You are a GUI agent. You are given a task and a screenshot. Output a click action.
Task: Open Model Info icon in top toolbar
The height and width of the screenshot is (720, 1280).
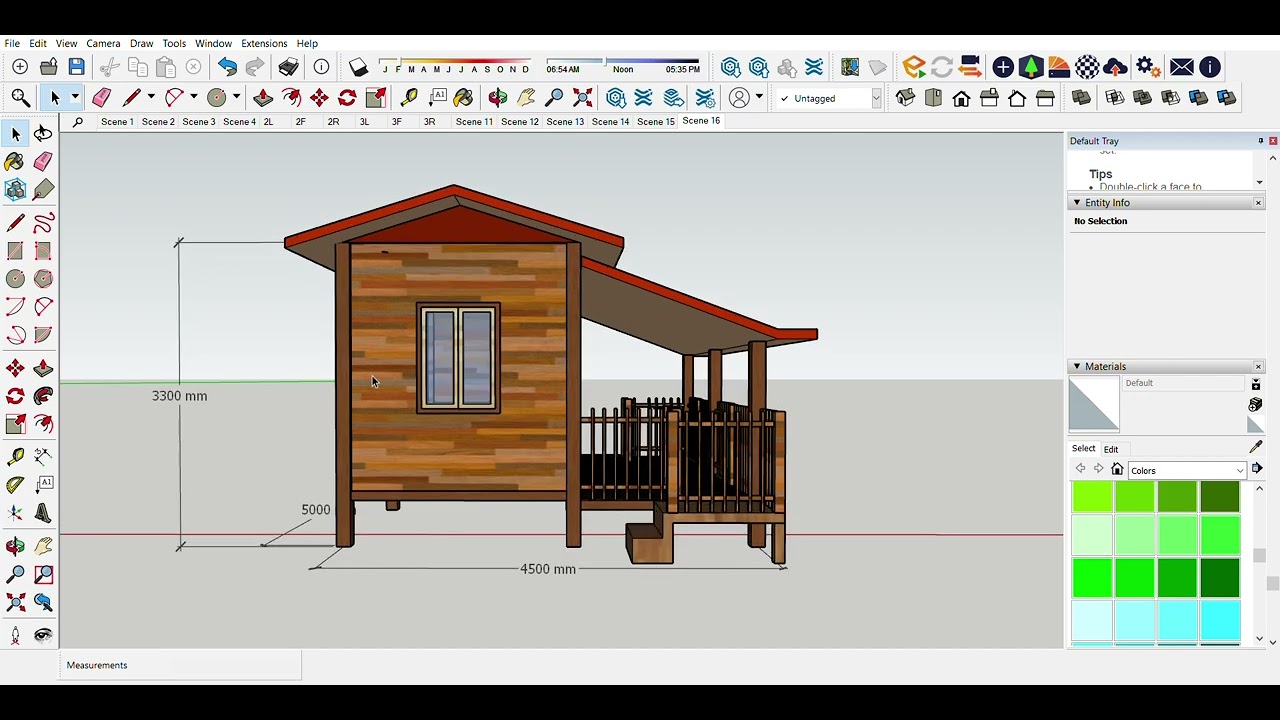[x=321, y=67]
